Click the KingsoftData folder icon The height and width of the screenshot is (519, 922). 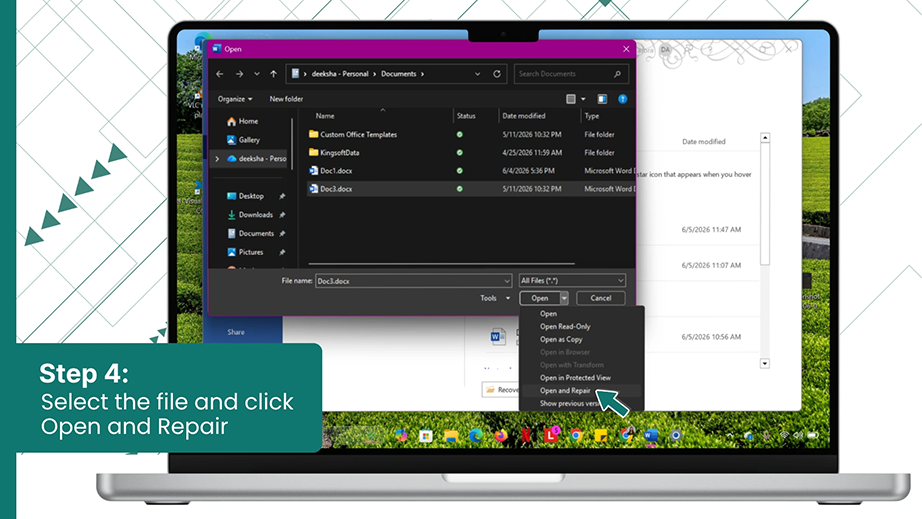click(x=313, y=153)
